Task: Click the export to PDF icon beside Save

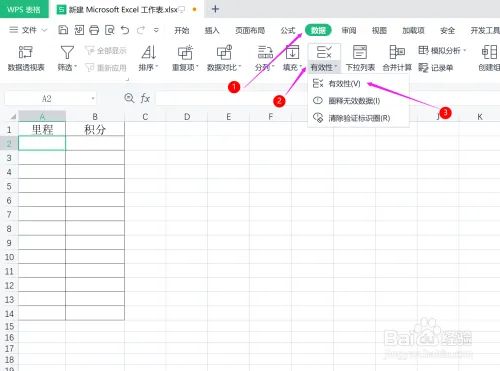Action: [79, 30]
